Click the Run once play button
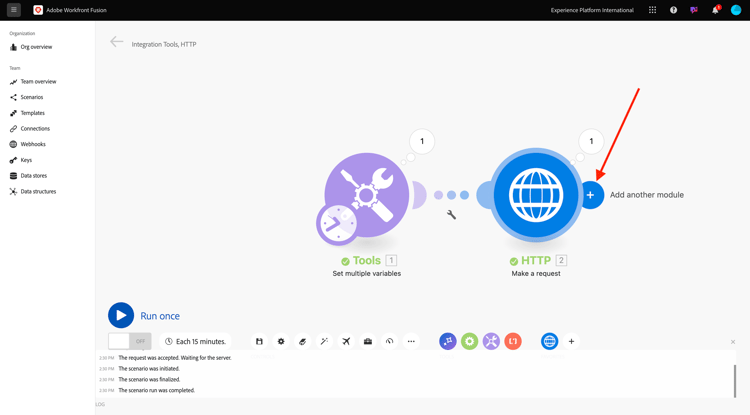Image resolution: width=750 pixels, height=415 pixels. point(121,315)
